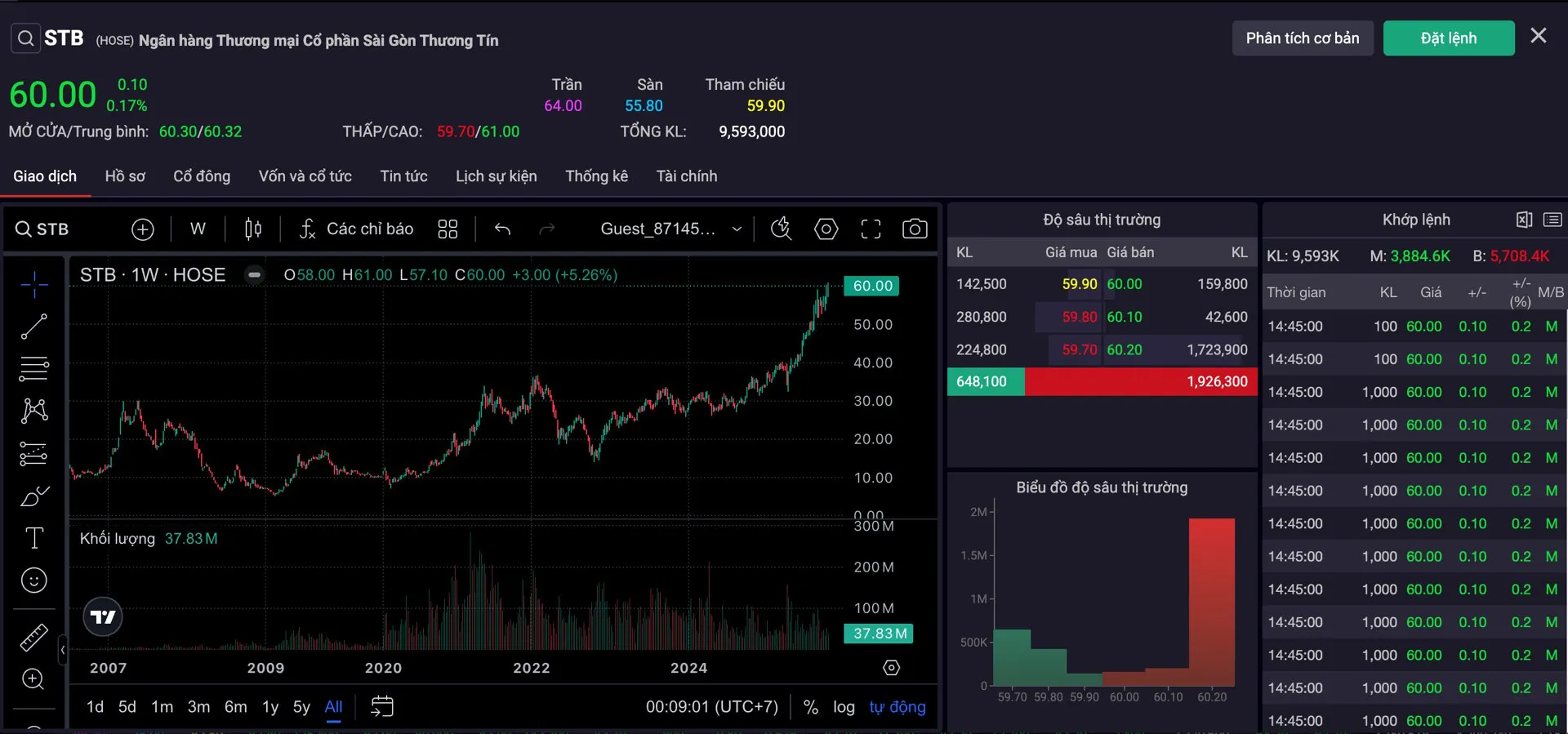Viewport: 1568px width, 734px height.
Task: Change the W chart interval
Action: 198,229
